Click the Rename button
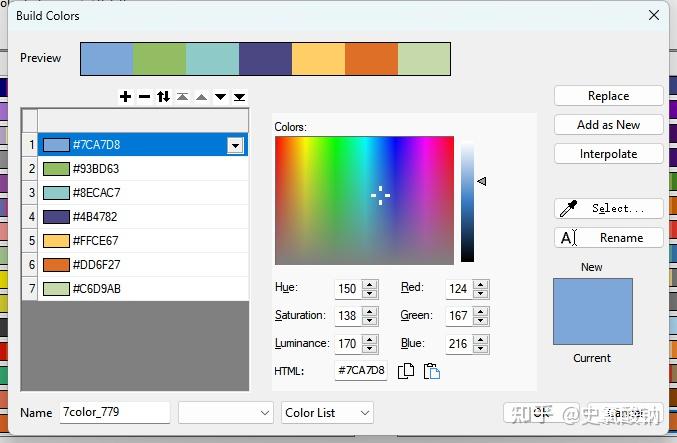The image size is (677, 443). click(608, 238)
